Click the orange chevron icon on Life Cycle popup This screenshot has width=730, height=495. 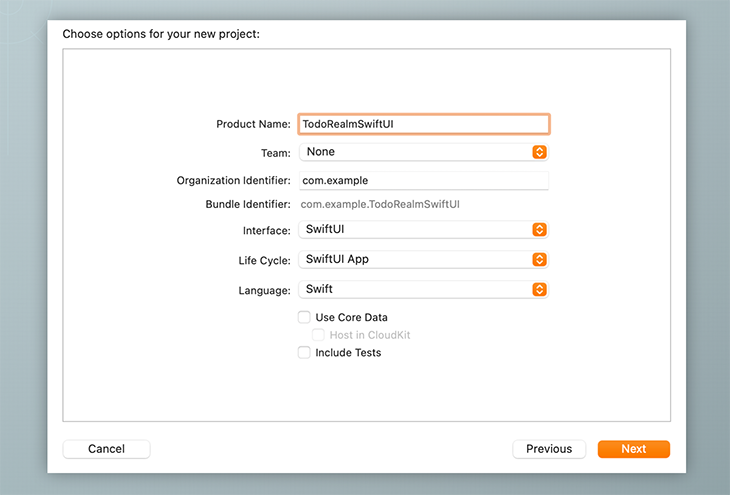(x=539, y=260)
